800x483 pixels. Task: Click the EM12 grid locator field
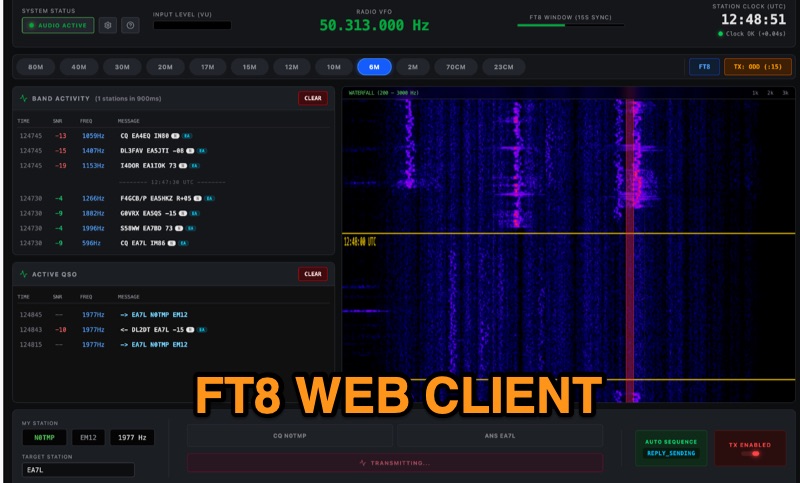[88, 437]
